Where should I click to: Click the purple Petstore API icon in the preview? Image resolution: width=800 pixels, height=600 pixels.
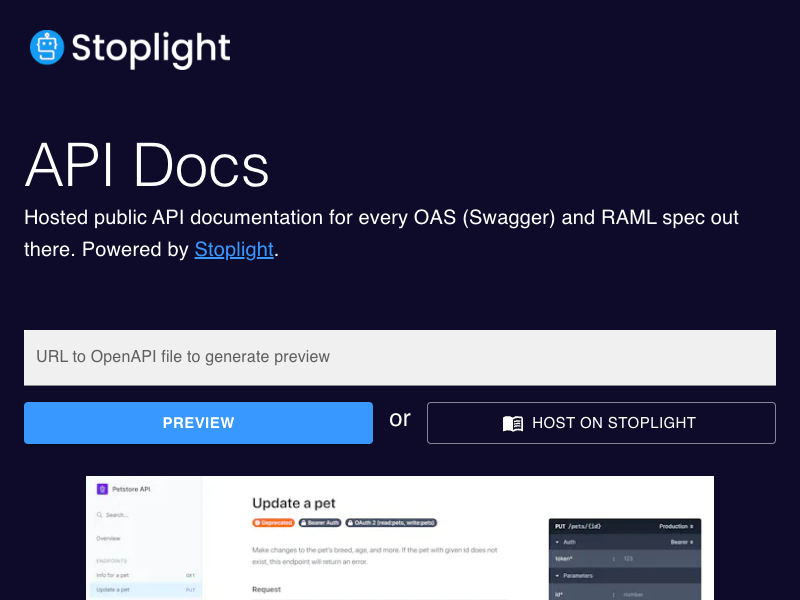pyautogui.click(x=102, y=489)
